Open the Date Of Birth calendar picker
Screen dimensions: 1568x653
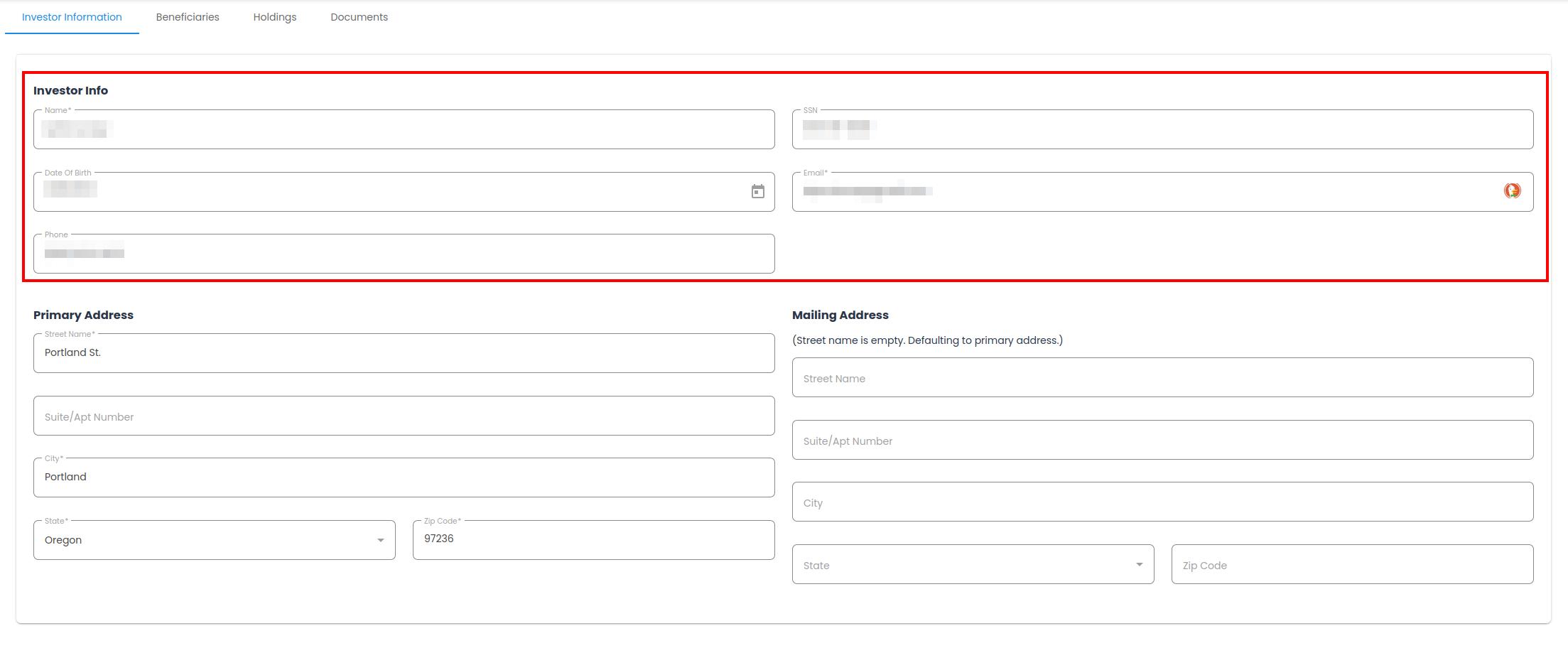pyautogui.click(x=757, y=192)
